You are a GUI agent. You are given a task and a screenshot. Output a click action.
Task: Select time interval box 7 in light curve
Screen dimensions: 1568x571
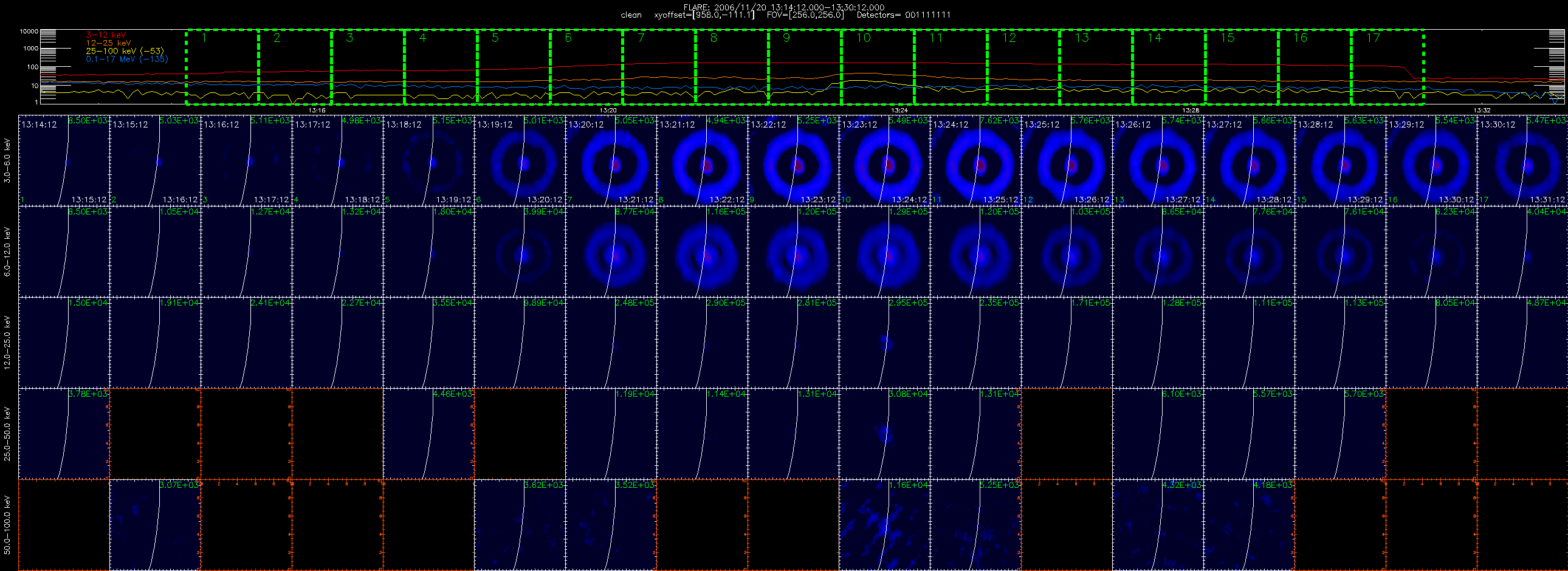pyautogui.click(x=659, y=66)
